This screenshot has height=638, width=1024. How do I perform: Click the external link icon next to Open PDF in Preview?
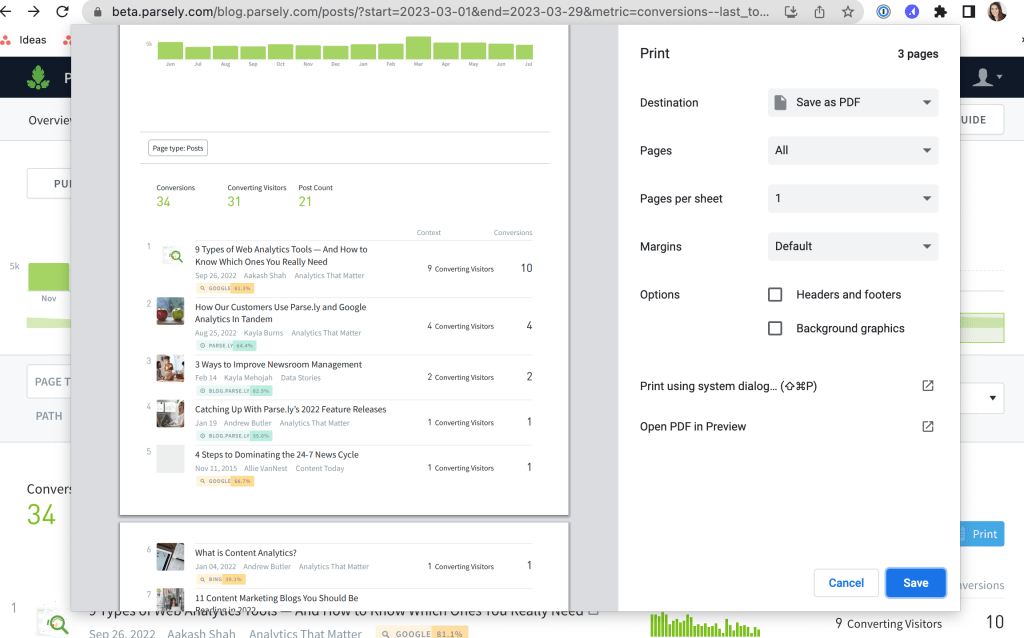(x=927, y=425)
